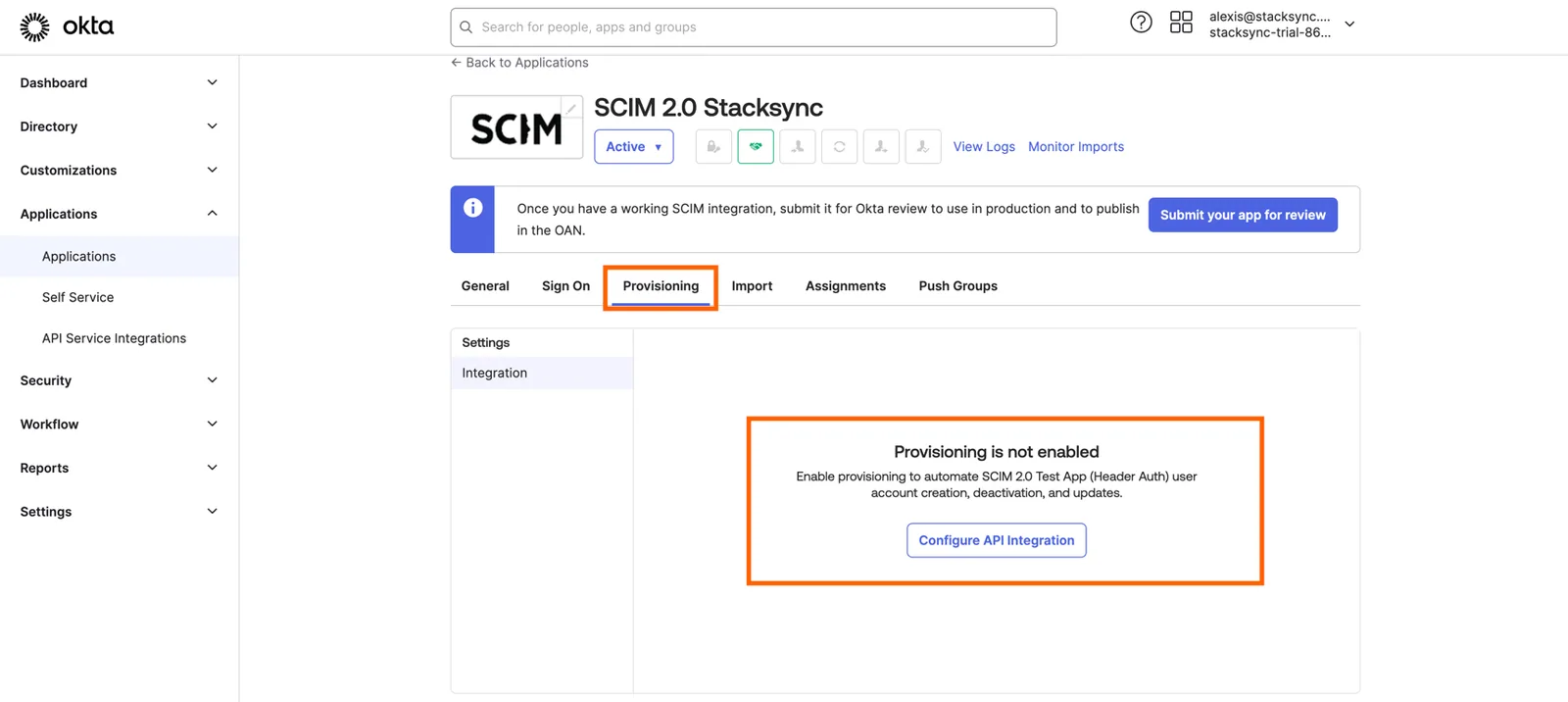Viewport: 1568px width, 702px height.
Task: Click the SCIM application logo
Action: [x=516, y=127]
